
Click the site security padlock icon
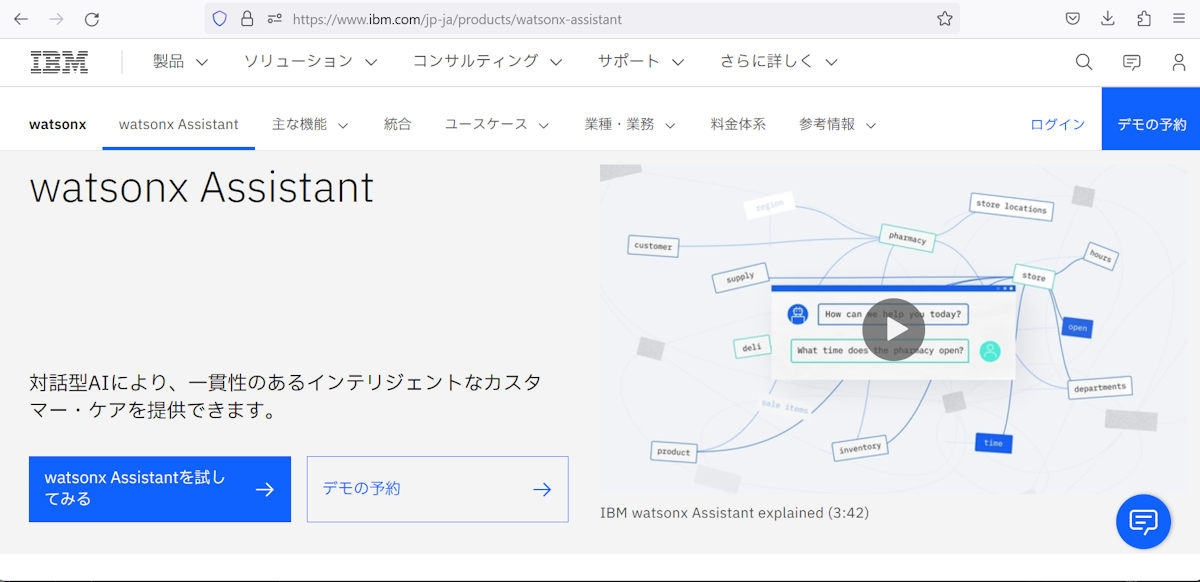pos(247,19)
